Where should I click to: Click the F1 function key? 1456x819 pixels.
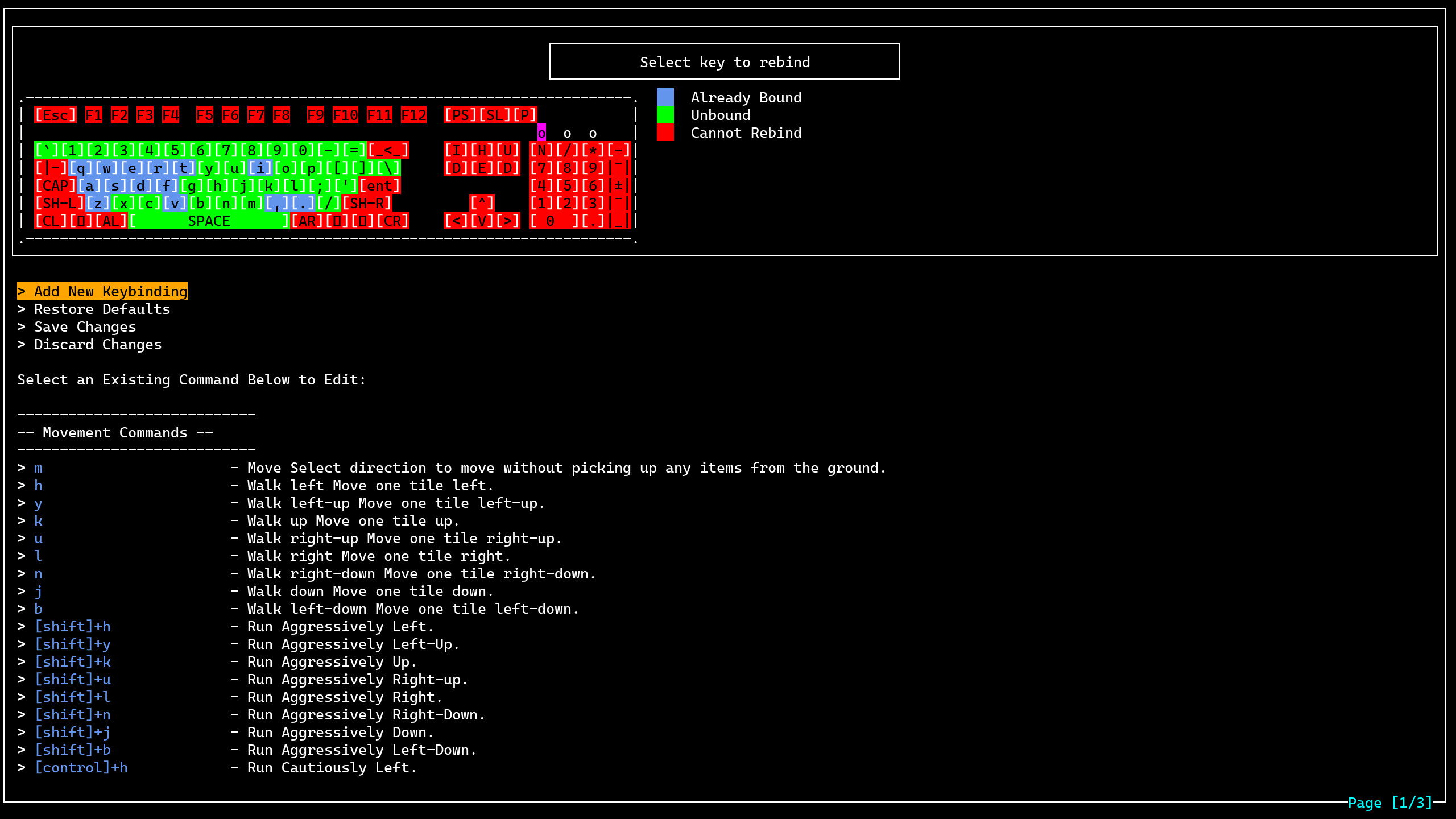[93, 114]
